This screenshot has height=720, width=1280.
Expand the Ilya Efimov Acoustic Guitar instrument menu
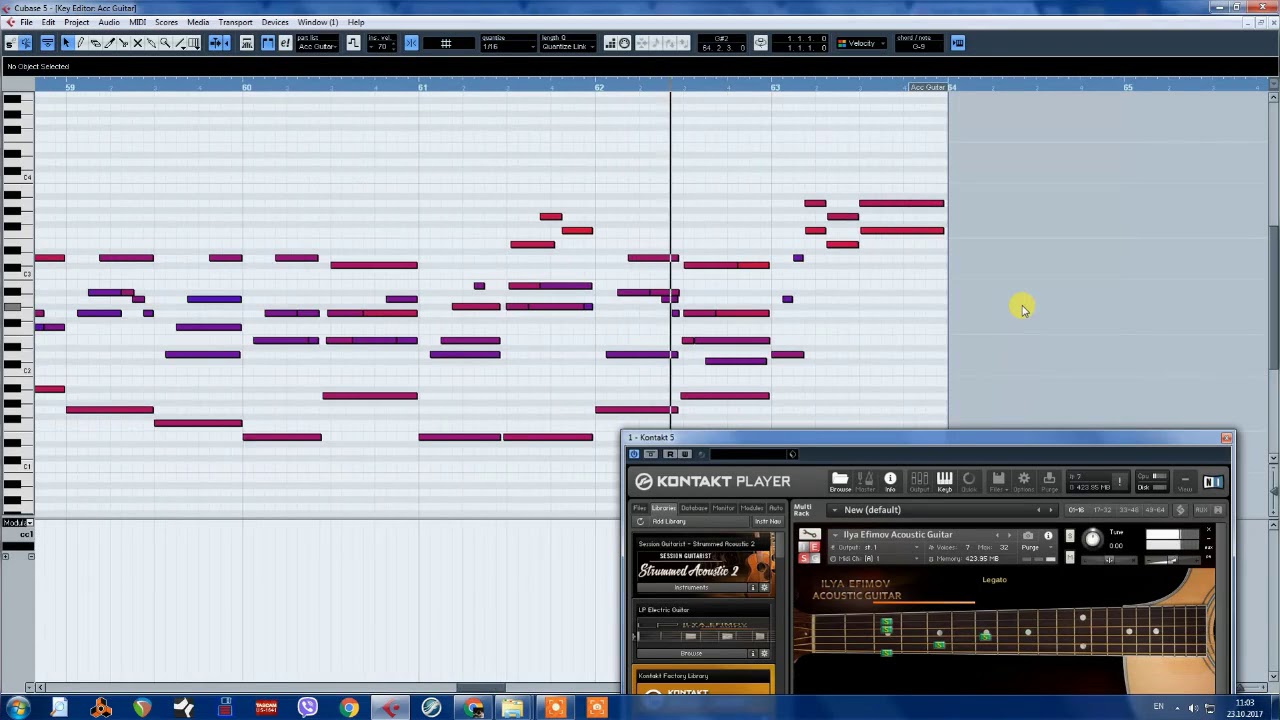coord(836,535)
